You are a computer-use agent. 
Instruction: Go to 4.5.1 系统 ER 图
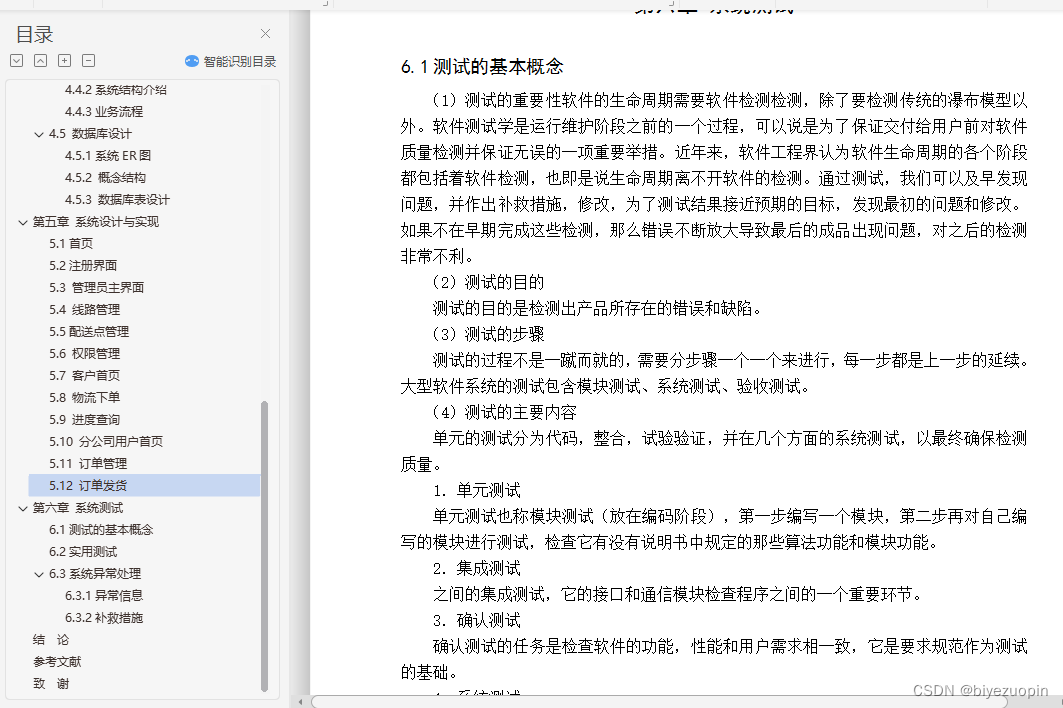pyautogui.click(x=108, y=155)
